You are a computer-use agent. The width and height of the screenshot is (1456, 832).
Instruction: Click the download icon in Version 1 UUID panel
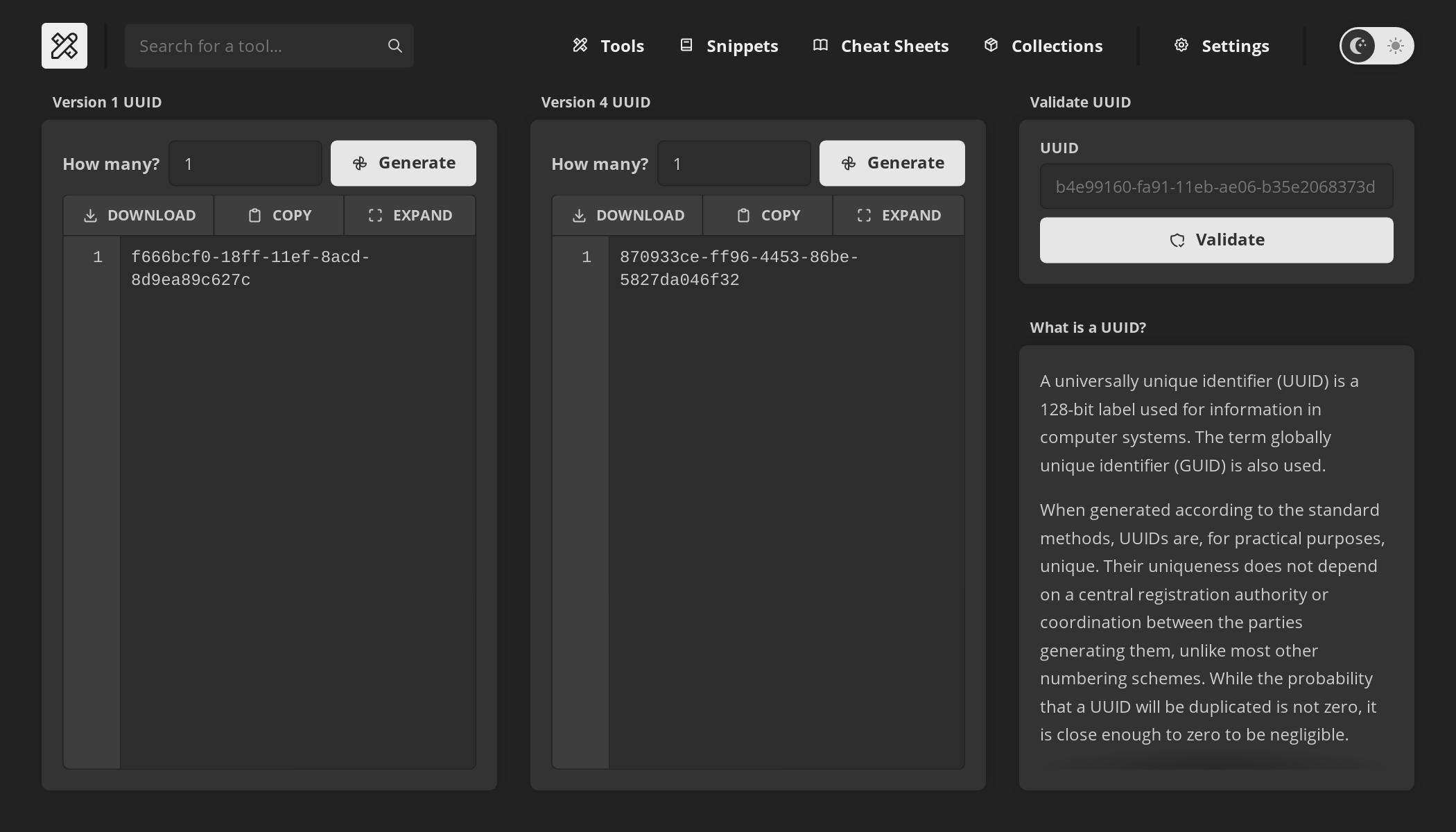point(90,215)
